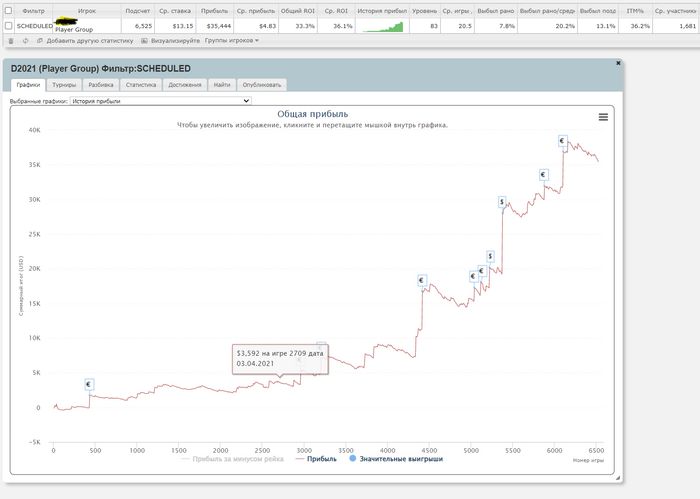
Task: Open the История прибыли chart selector
Action: click(x=161, y=101)
